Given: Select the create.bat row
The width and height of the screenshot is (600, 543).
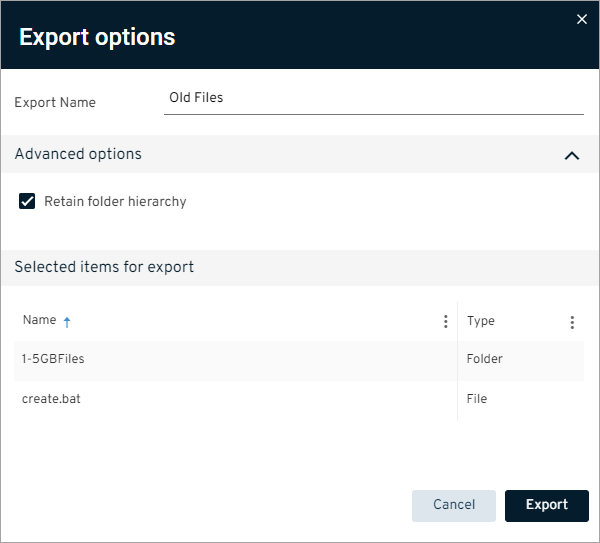Looking at the screenshot, I should (x=299, y=400).
